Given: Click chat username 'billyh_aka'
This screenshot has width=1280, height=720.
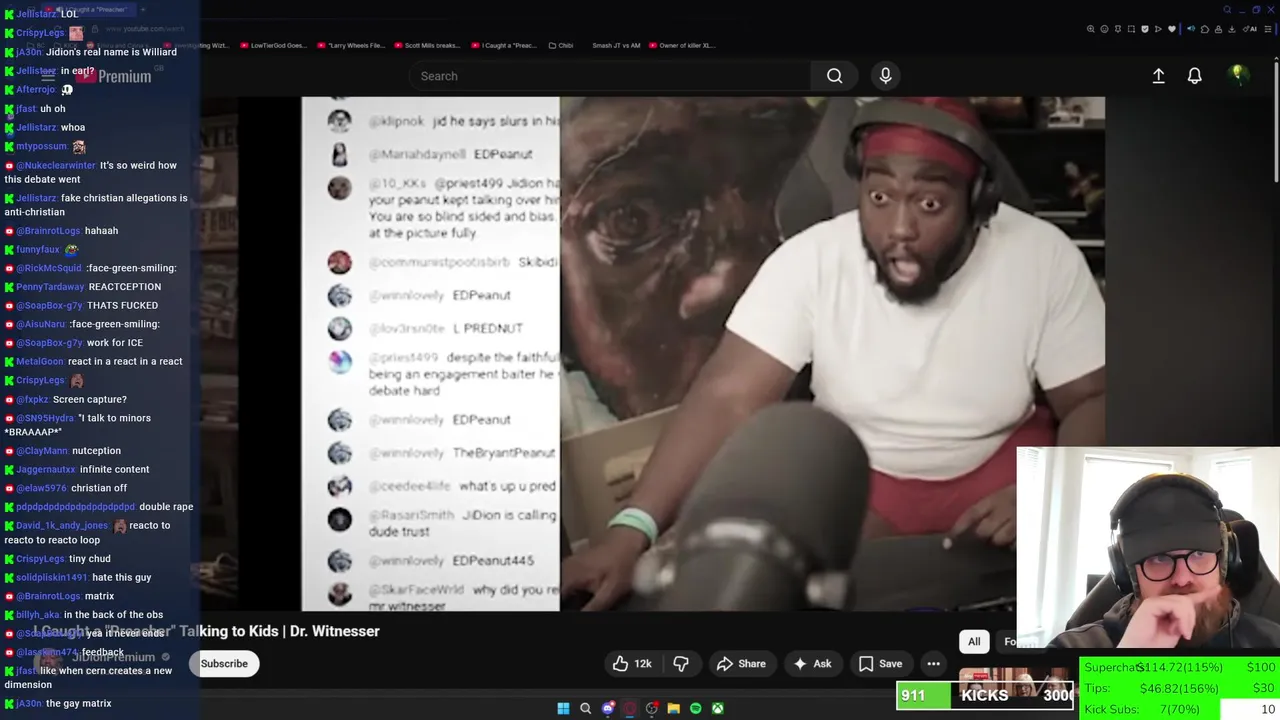Looking at the screenshot, I should (38, 615).
